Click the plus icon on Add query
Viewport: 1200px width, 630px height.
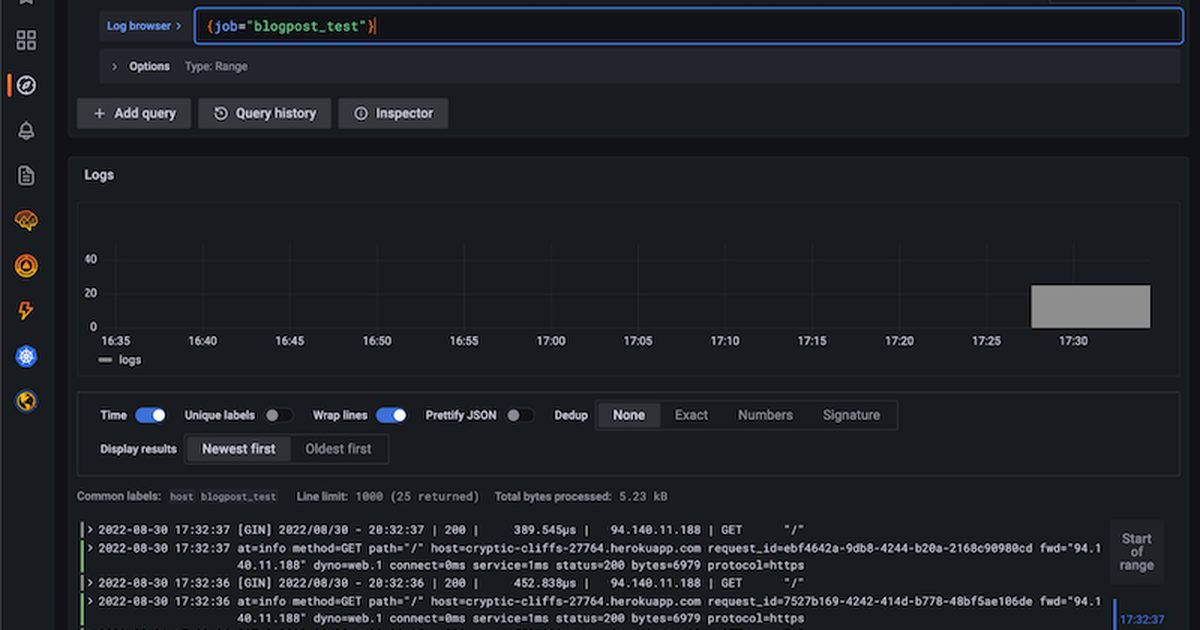point(99,114)
